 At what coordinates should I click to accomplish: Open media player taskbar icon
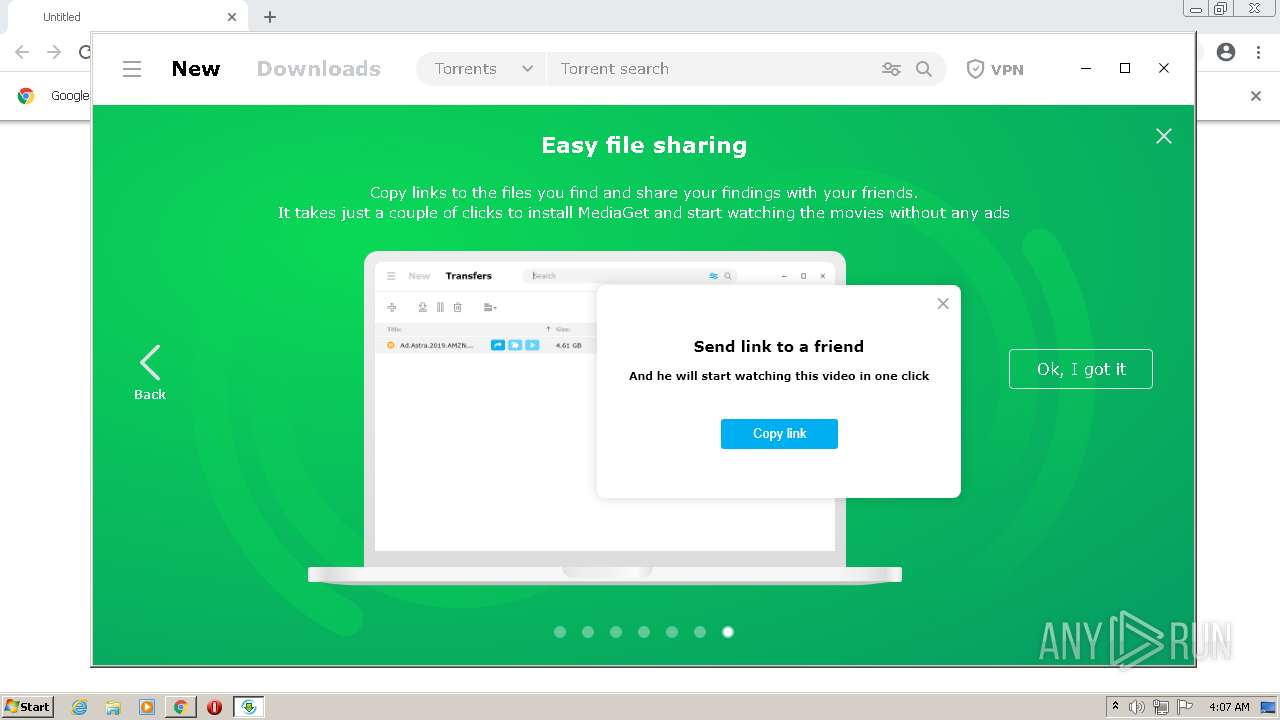click(x=147, y=707)
